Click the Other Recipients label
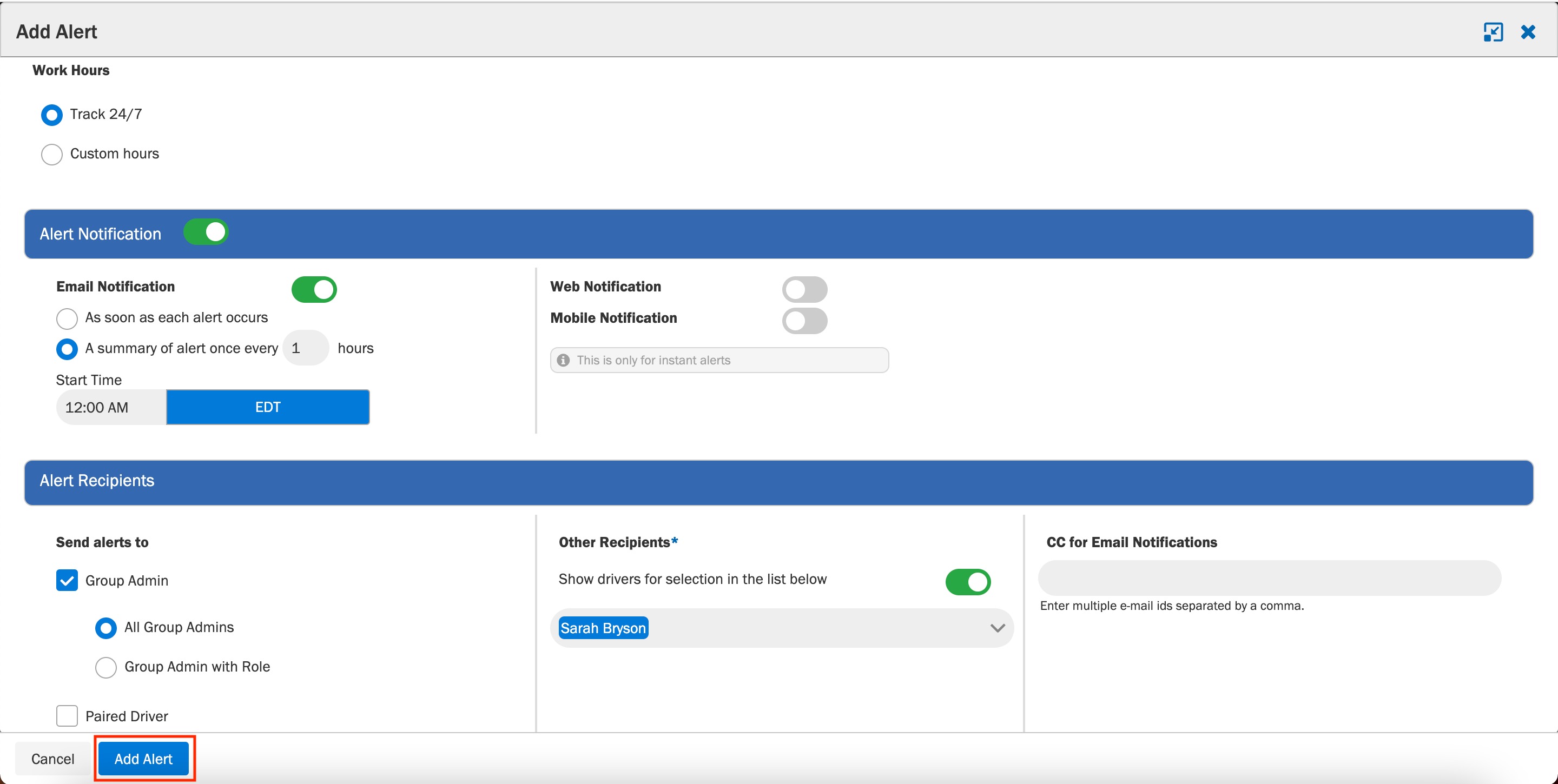The image size is (1558, 784). point(617,542)
